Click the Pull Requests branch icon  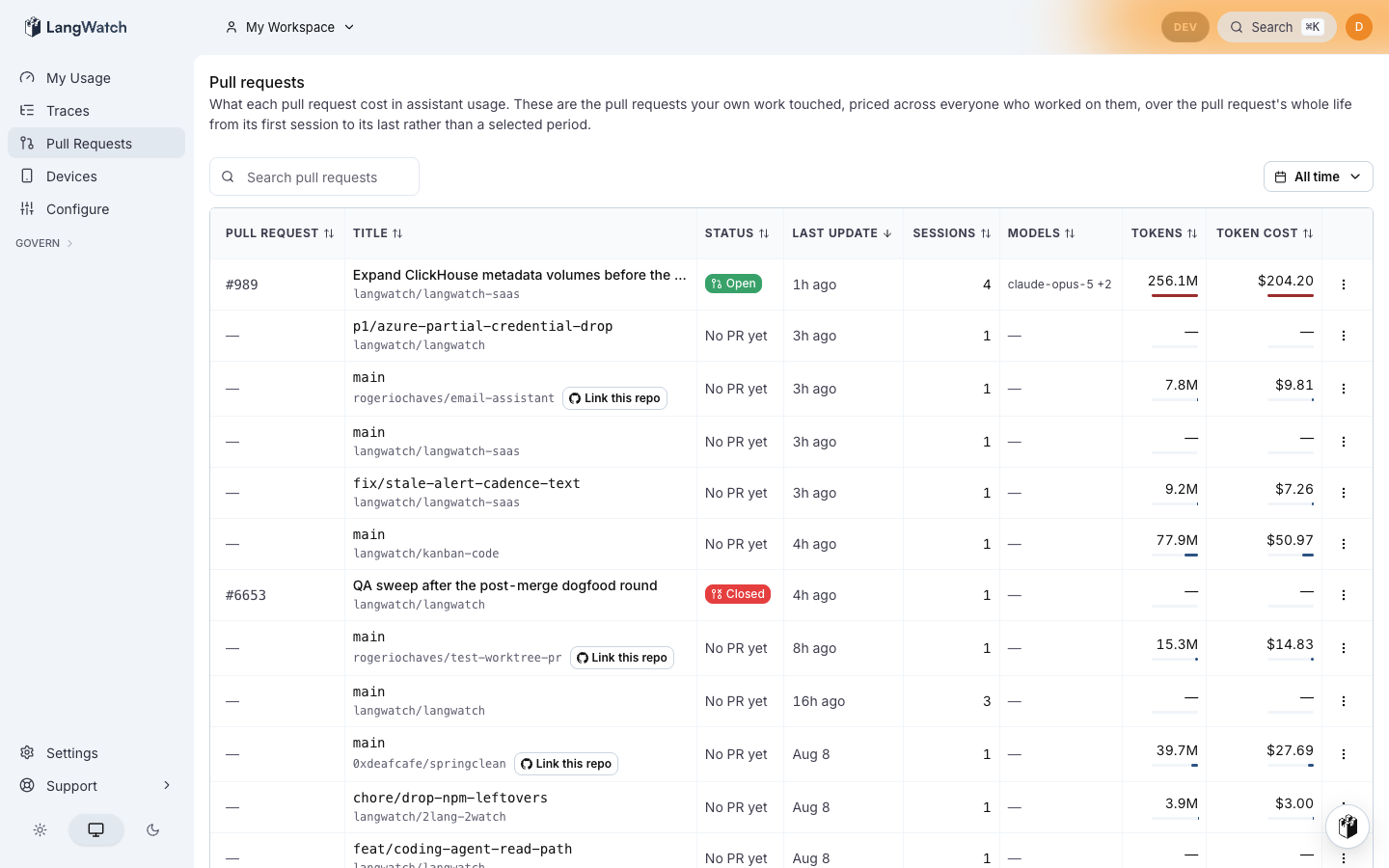pos(27,144)
